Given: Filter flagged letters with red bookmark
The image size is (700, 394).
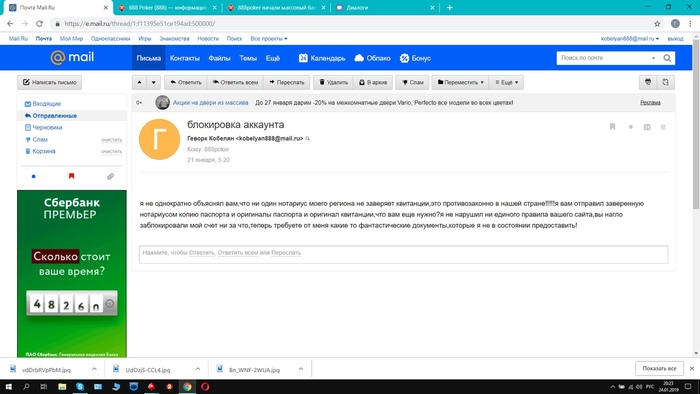Looking at the screenshot, I should click(71, 176).
